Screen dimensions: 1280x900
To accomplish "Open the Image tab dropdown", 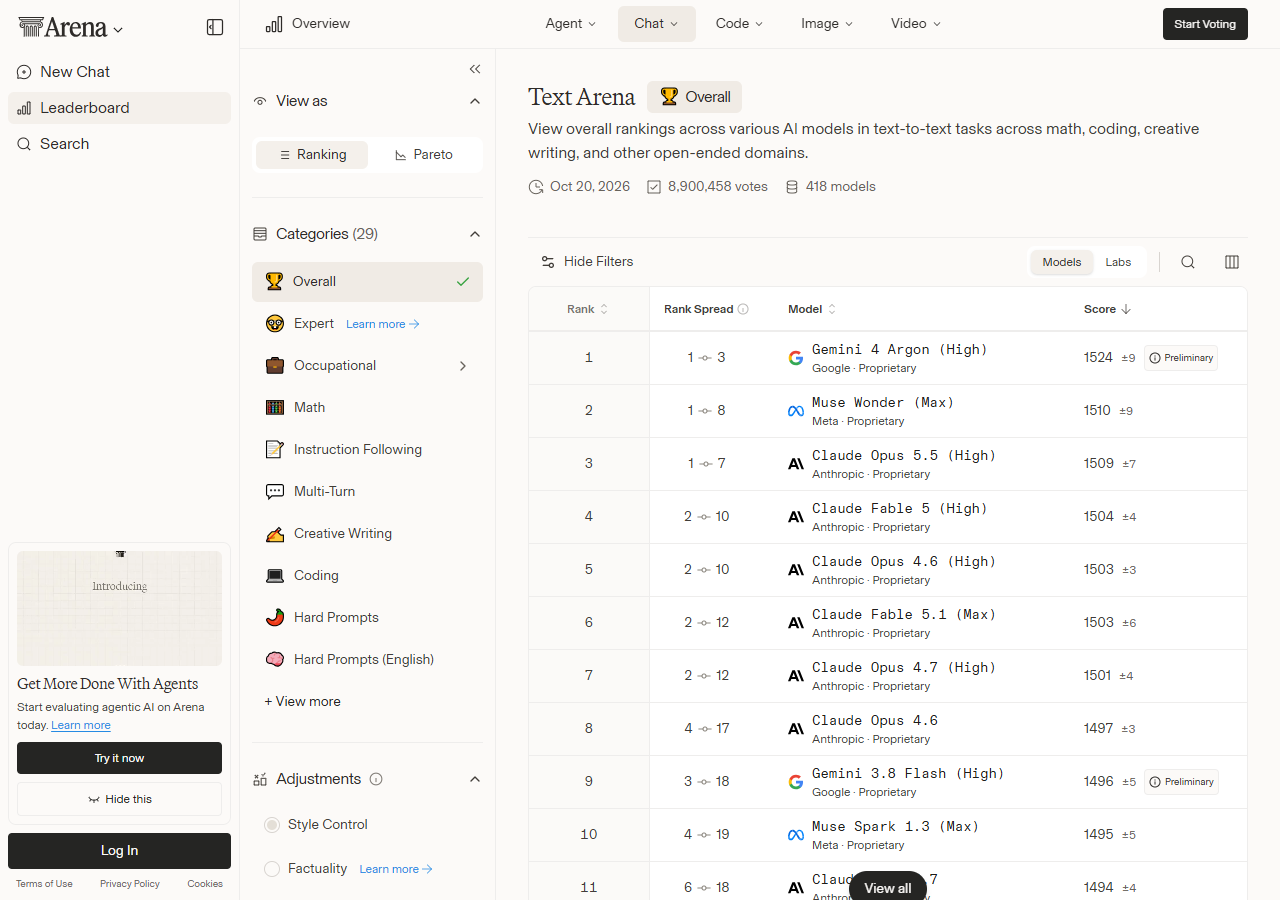I will click(827, 24).
